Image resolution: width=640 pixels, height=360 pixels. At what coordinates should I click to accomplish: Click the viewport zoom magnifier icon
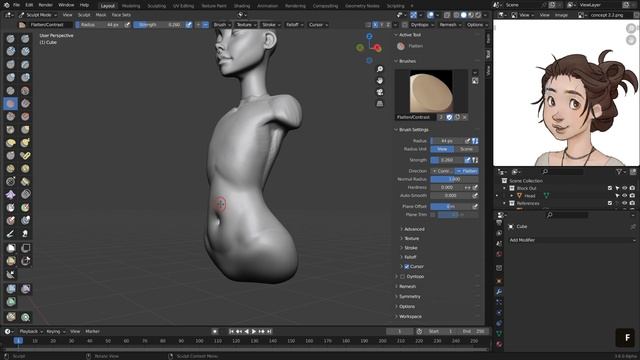point(380,69)
